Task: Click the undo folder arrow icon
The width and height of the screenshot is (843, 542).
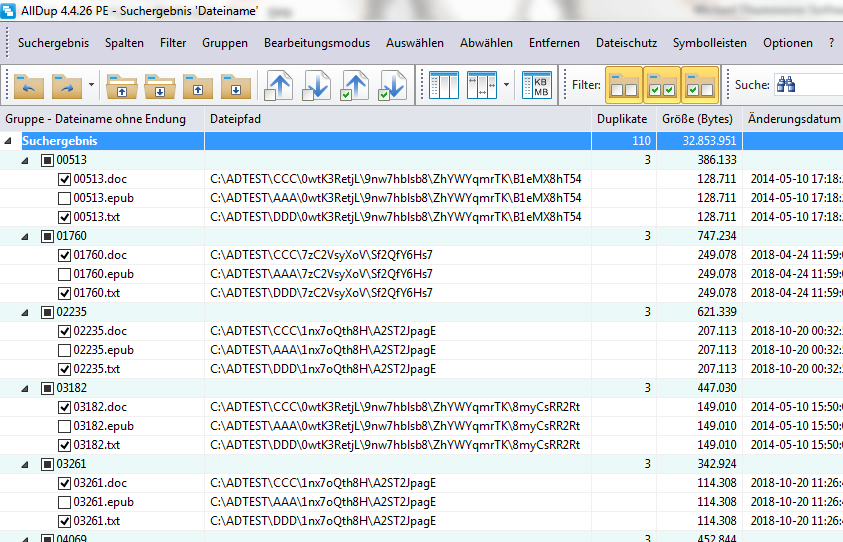Action: pos(29,86)
